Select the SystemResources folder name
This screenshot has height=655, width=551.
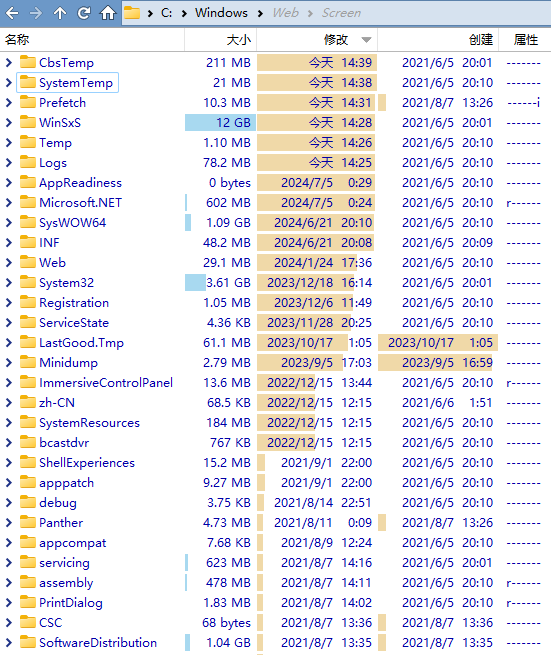(x=89, y=423)
